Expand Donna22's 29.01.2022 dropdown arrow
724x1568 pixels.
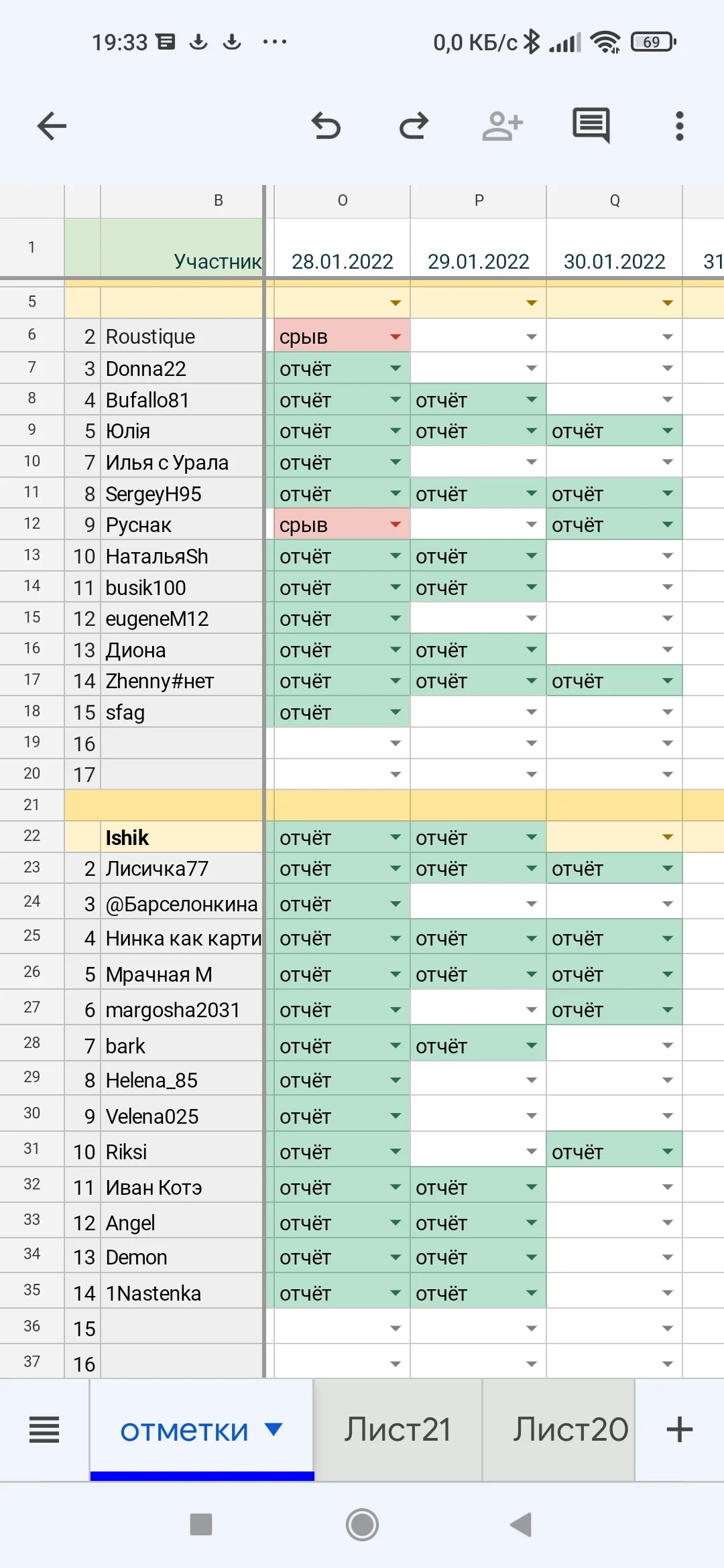(532, 368)
